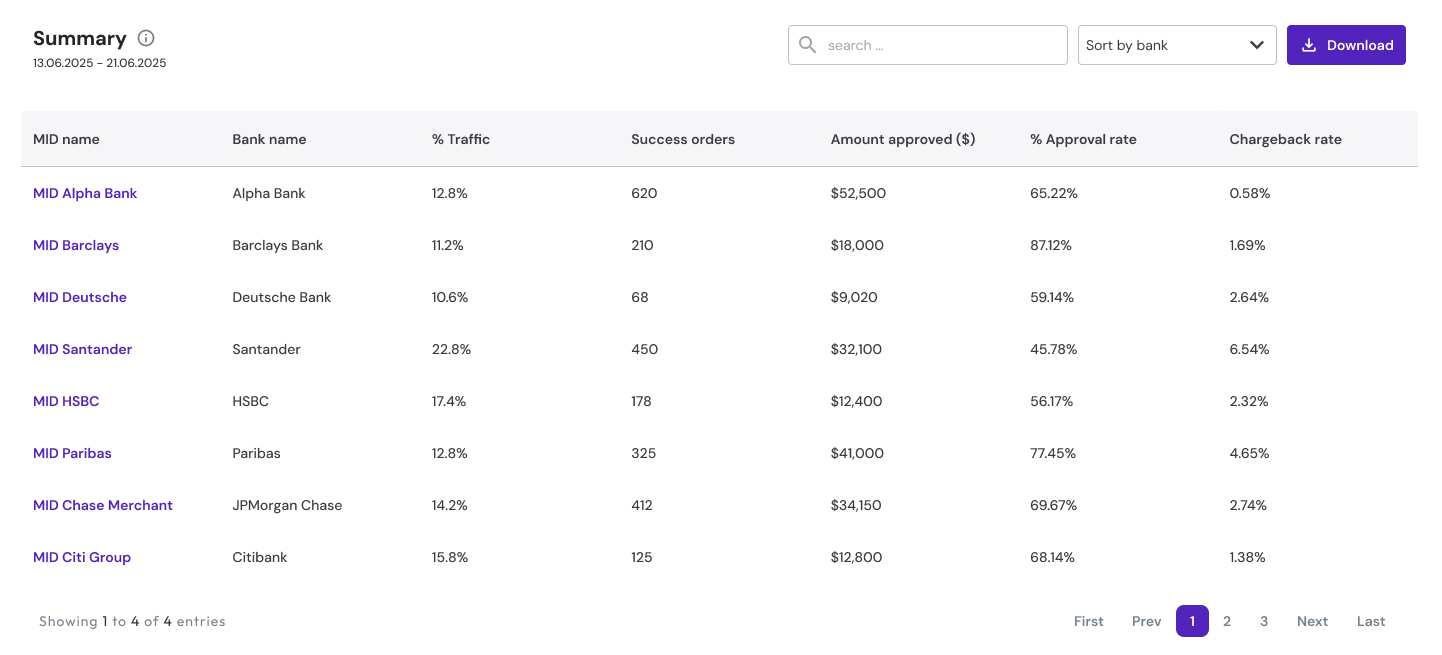Click the Summary heading
The image size is (1442, 655).
click(x=80, y=39)
